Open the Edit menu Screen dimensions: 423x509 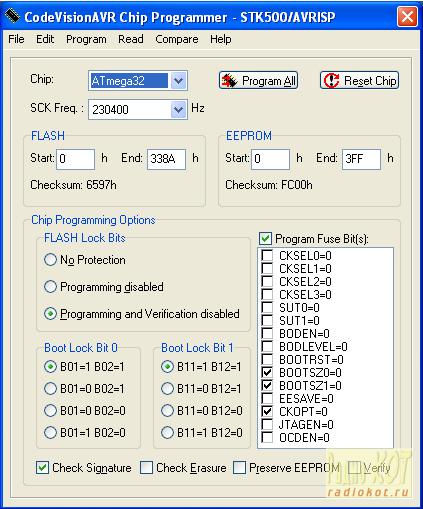click(x=45, y=39)
